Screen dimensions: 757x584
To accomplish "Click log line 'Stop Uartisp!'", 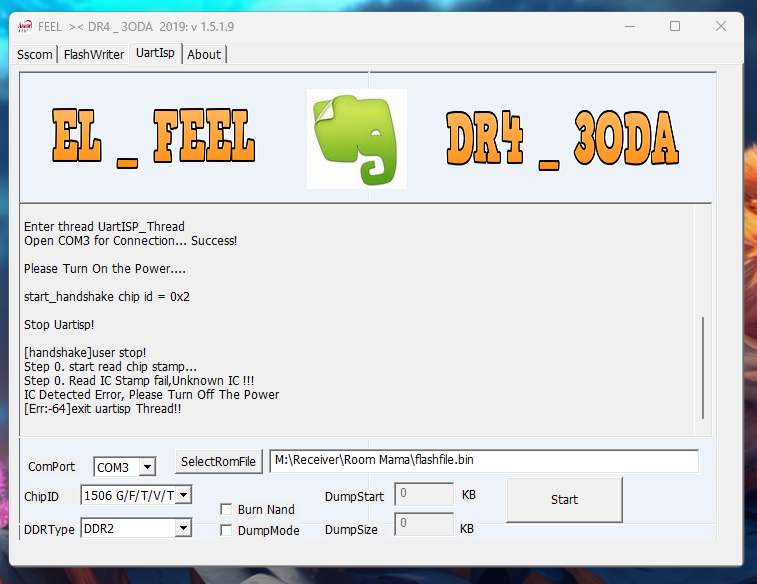I will tap(59, 325).
